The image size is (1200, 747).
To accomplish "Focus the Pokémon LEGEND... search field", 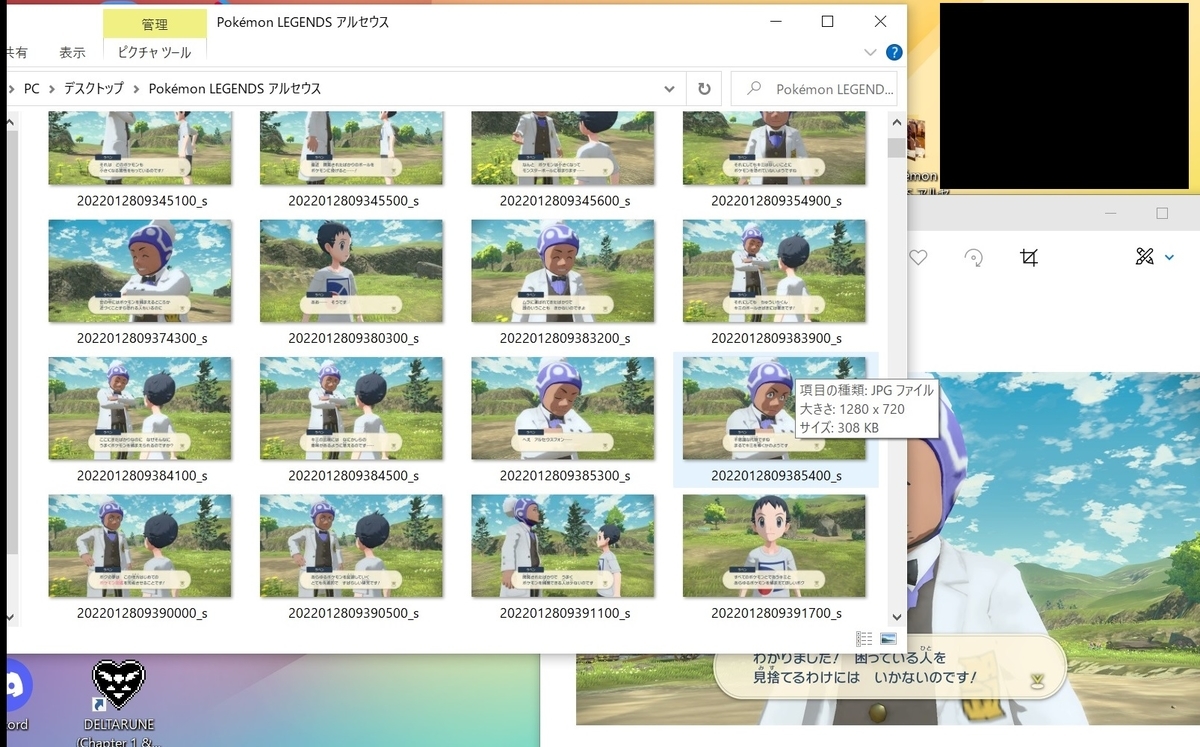I will 814,88.
